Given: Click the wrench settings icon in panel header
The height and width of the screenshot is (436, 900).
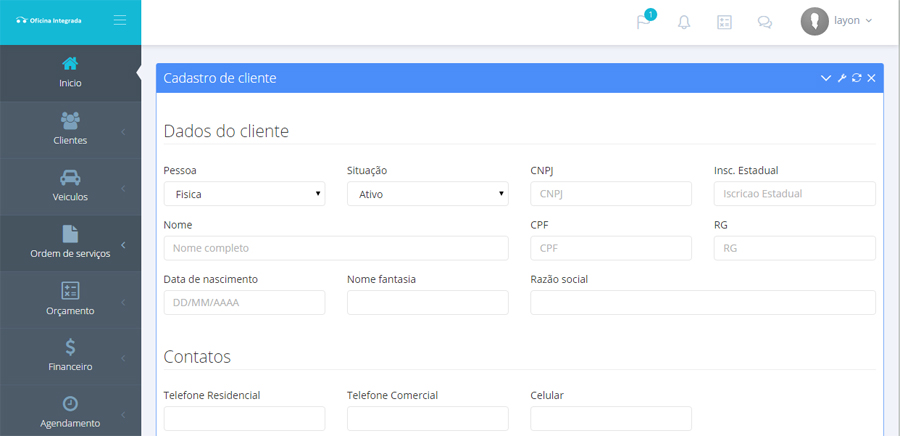Looking at the screenshot, I should tap(841, 78).
